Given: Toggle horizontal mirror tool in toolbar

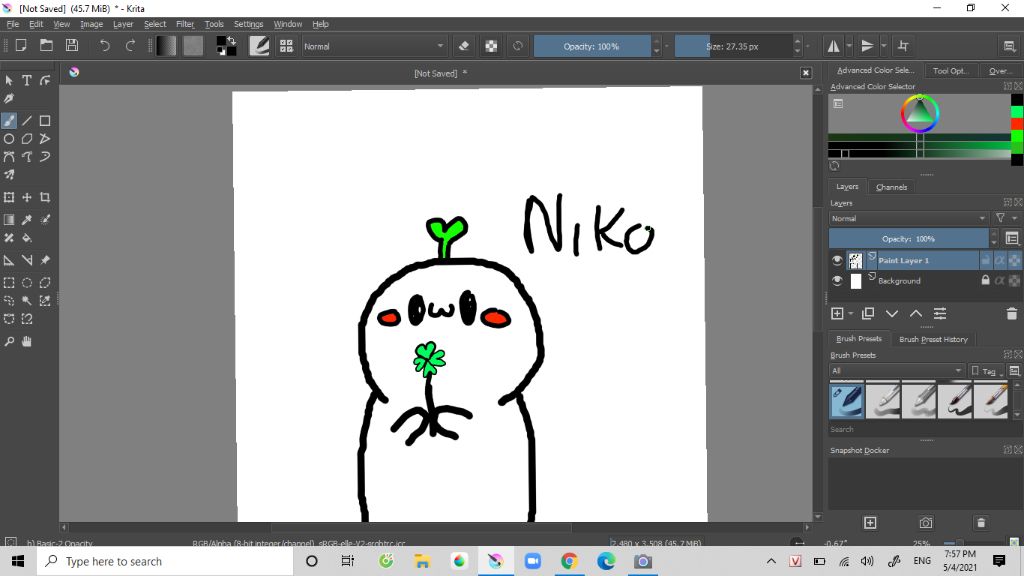Looking at the screenshot, I should (x=834, y=46).
